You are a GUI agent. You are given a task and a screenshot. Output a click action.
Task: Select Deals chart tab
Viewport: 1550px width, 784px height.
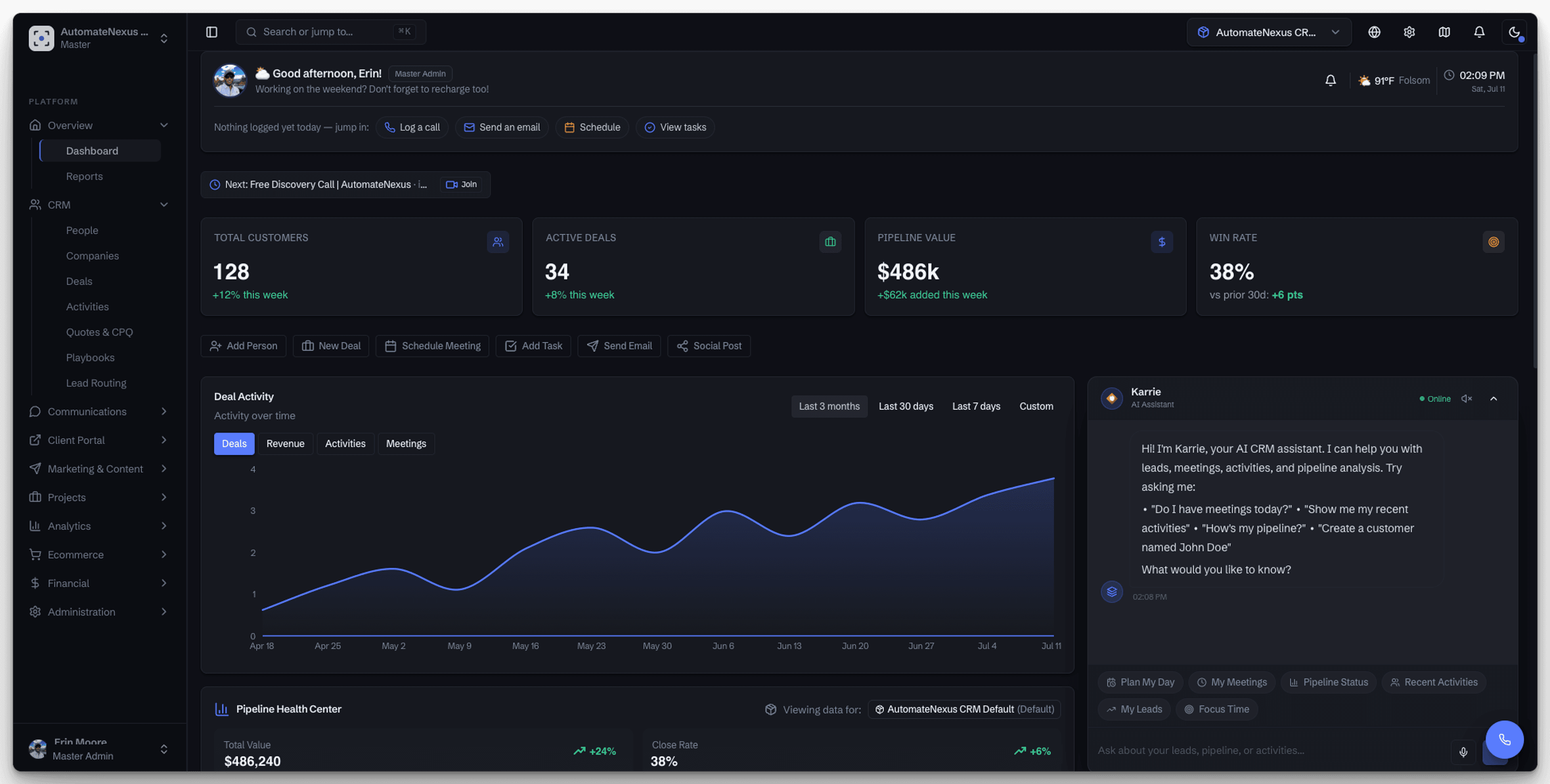click(x=234, y=443)
